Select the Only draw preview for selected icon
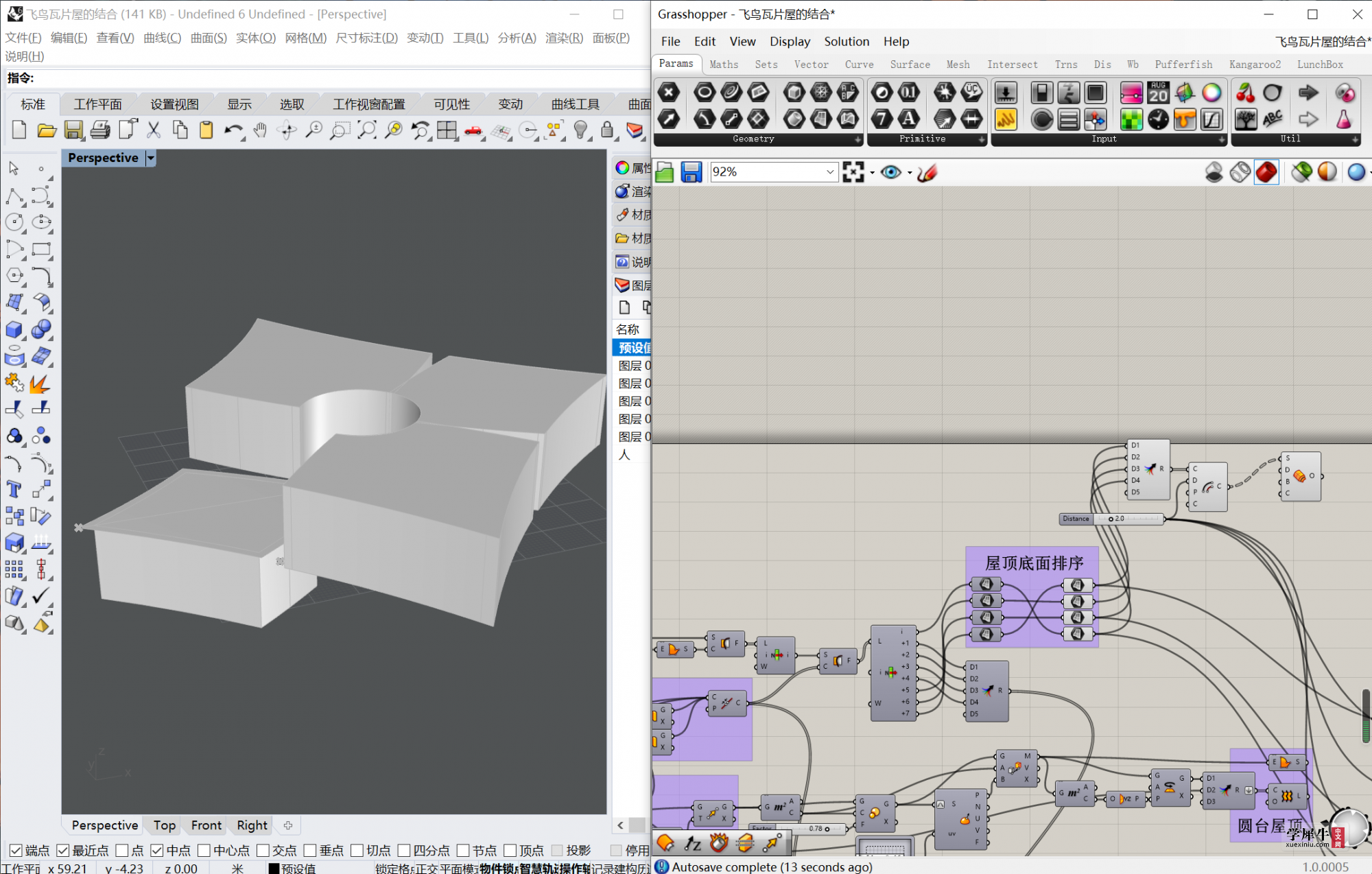This screenshot has height=874, width=1372. point(1301,172)
